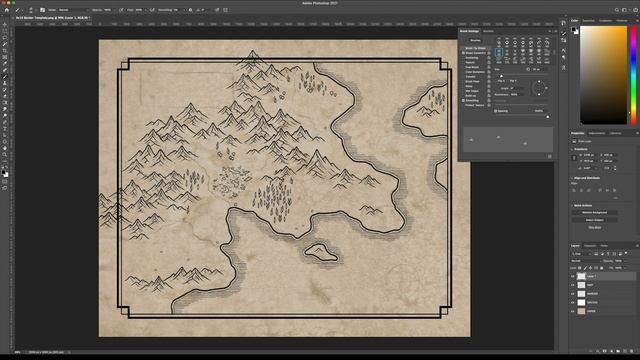
Task: Select the Crop tool
Action: coord(5,51)
